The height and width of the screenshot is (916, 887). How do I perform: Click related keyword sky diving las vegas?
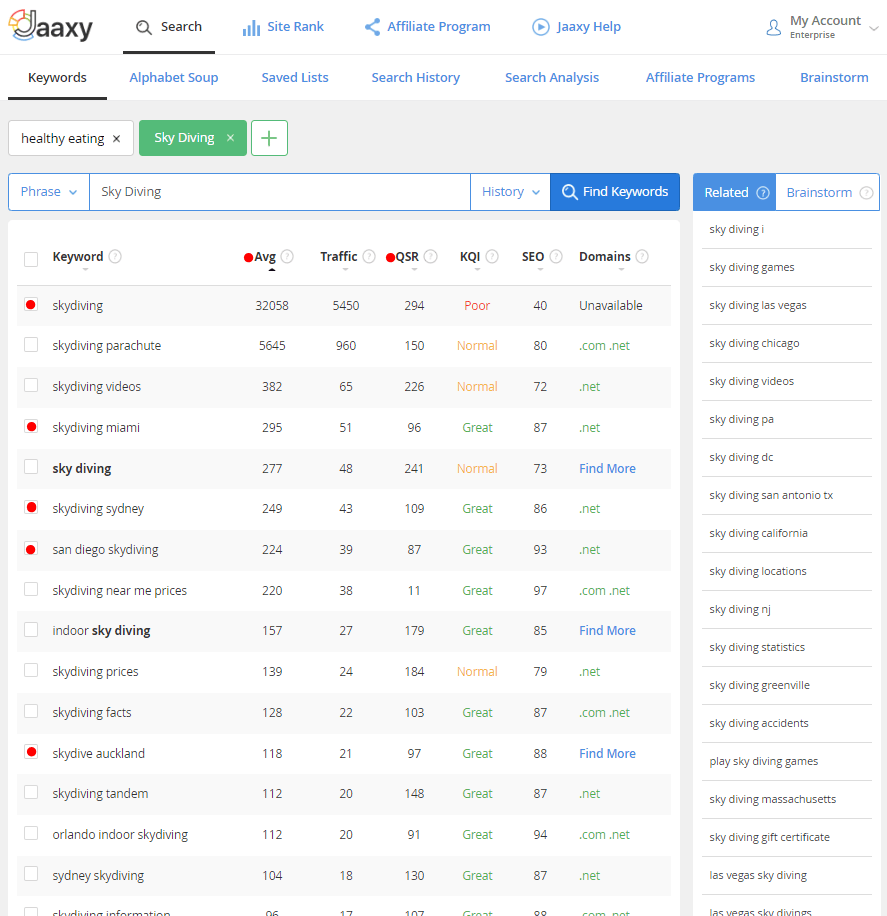click(x=758, y=306)
